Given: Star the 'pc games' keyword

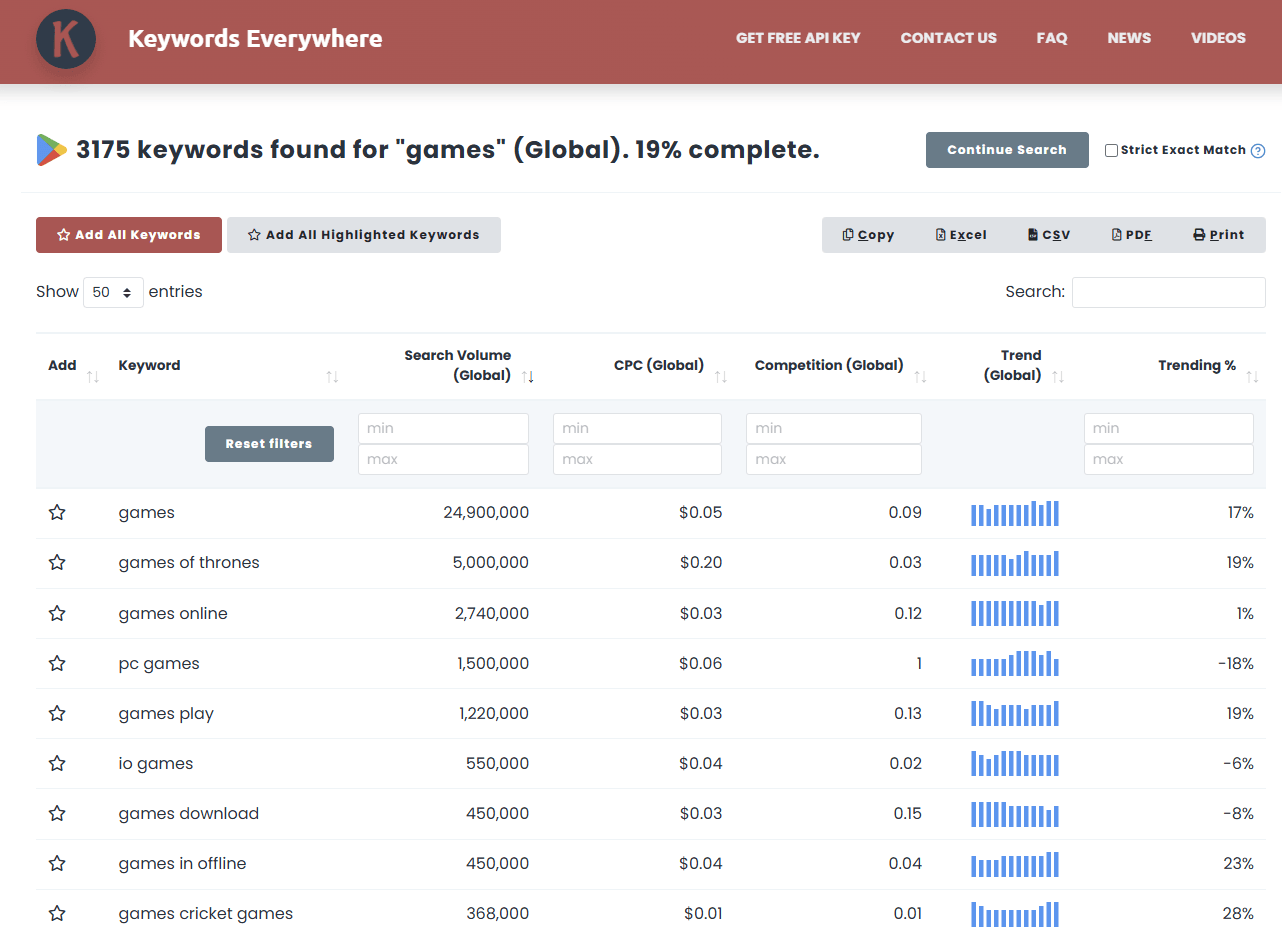Looking at the screenshot, I should pos(57,663).
